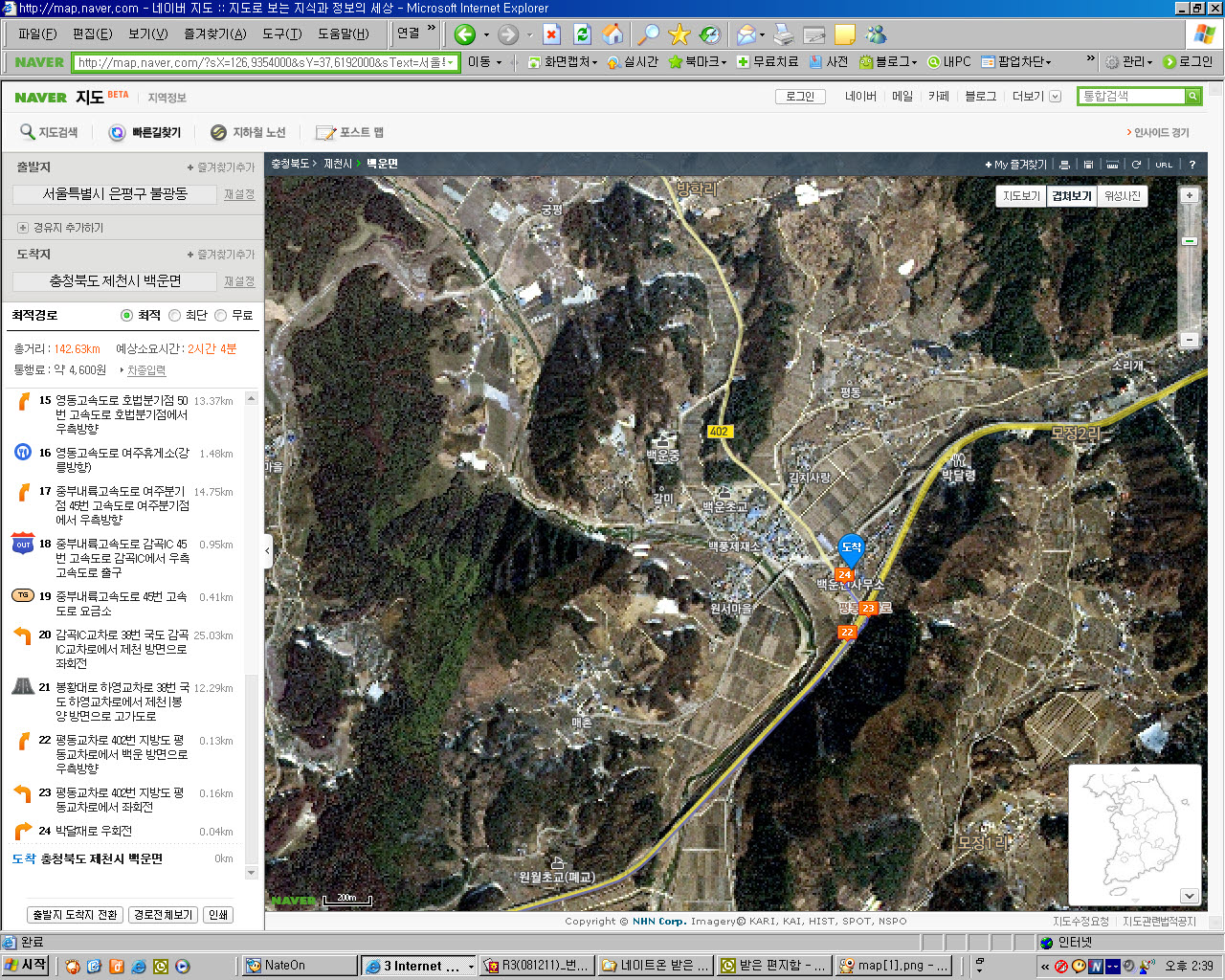Click the map save icon
Viewport: 1225px width, 980px height.
click(x=1088, y=165)
